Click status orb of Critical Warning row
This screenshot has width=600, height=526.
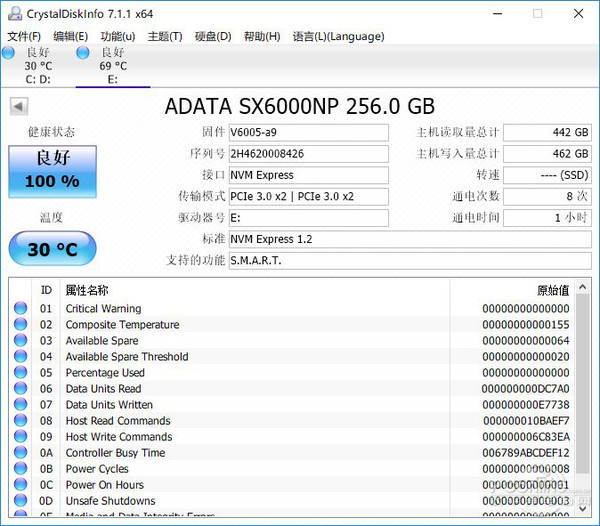pos(21,308)
